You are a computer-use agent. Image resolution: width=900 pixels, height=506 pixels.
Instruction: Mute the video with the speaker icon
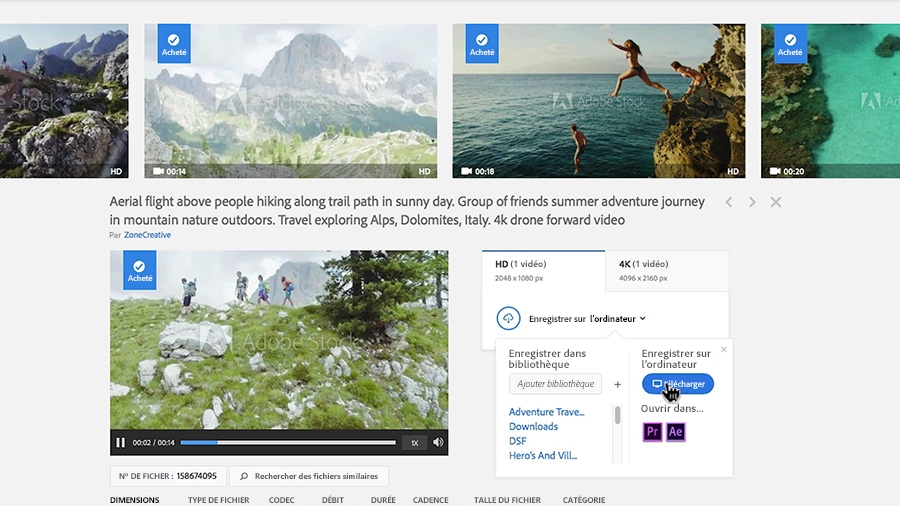click(x=439, y=442)
